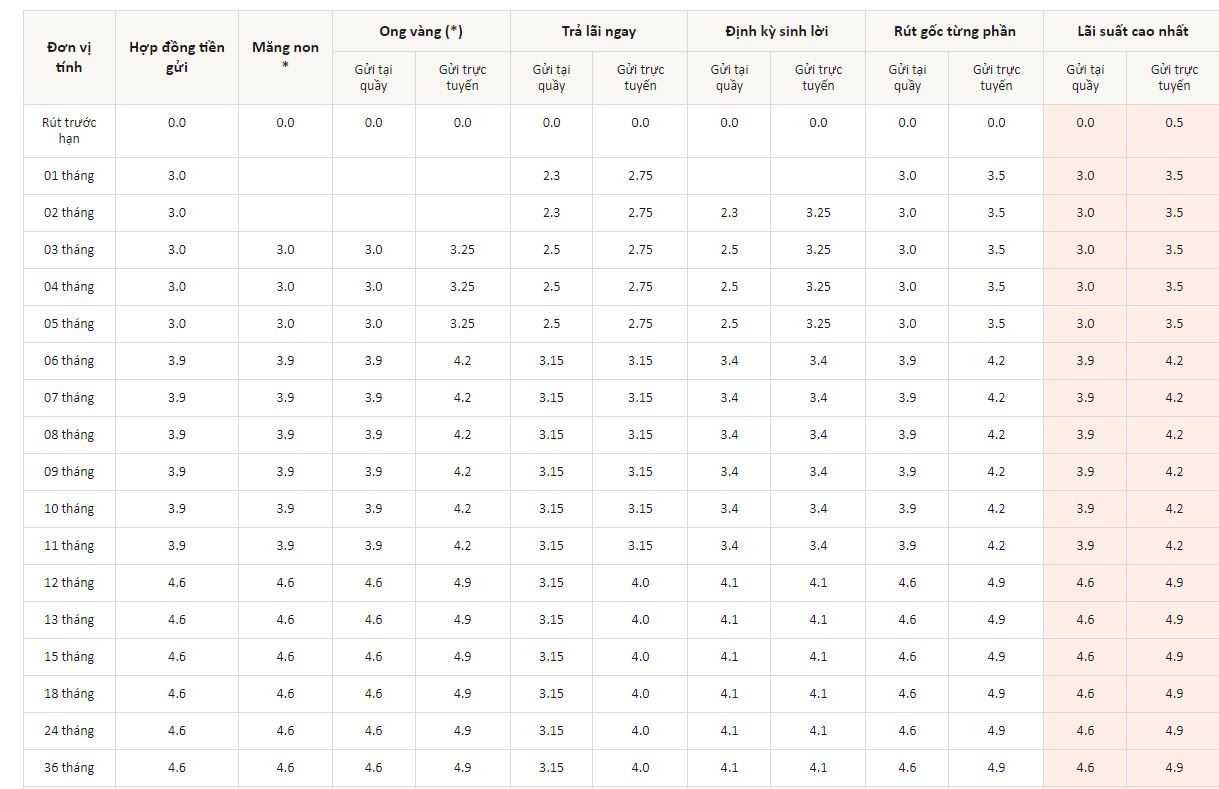Click the 0.5 rate in Rút trước hạn row
Viewport: 1219px width, 789px height.
click(1174, 123)
